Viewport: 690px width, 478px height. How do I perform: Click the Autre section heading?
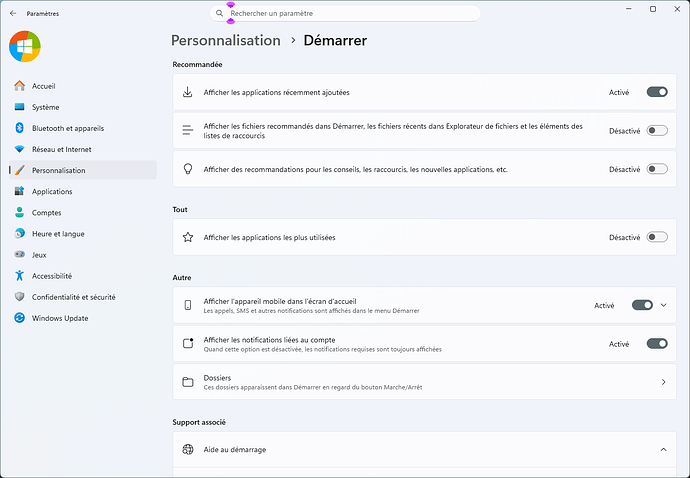pyautogui.click(x=182, y=278)
